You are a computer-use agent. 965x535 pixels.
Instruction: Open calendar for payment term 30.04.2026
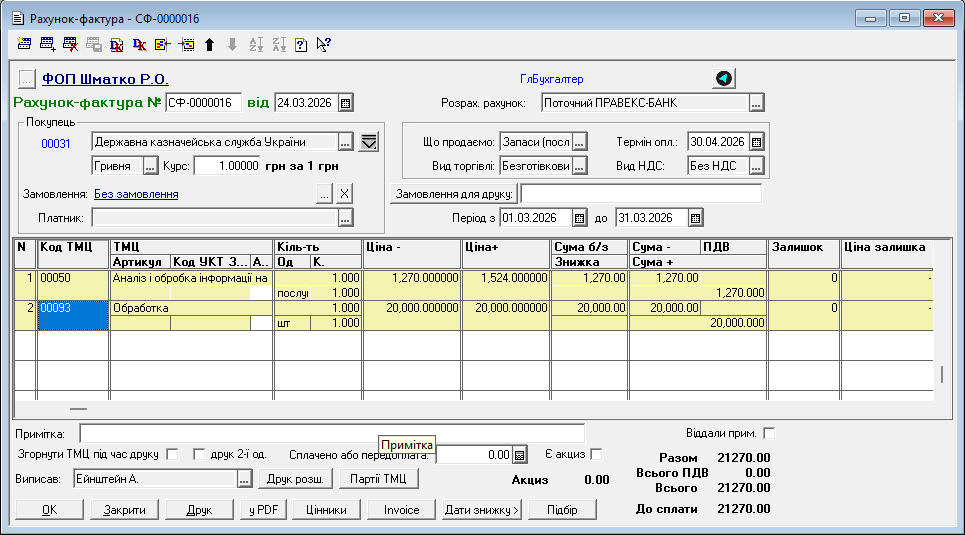coord(757,141)
